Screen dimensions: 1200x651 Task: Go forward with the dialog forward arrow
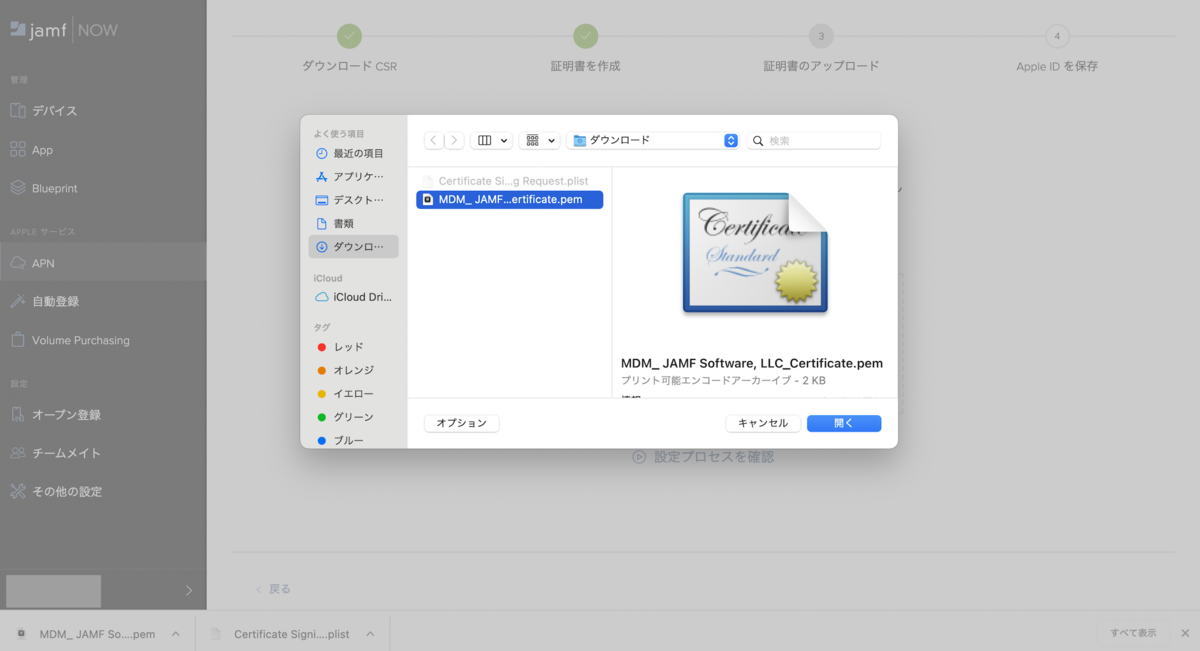point(454,141)
